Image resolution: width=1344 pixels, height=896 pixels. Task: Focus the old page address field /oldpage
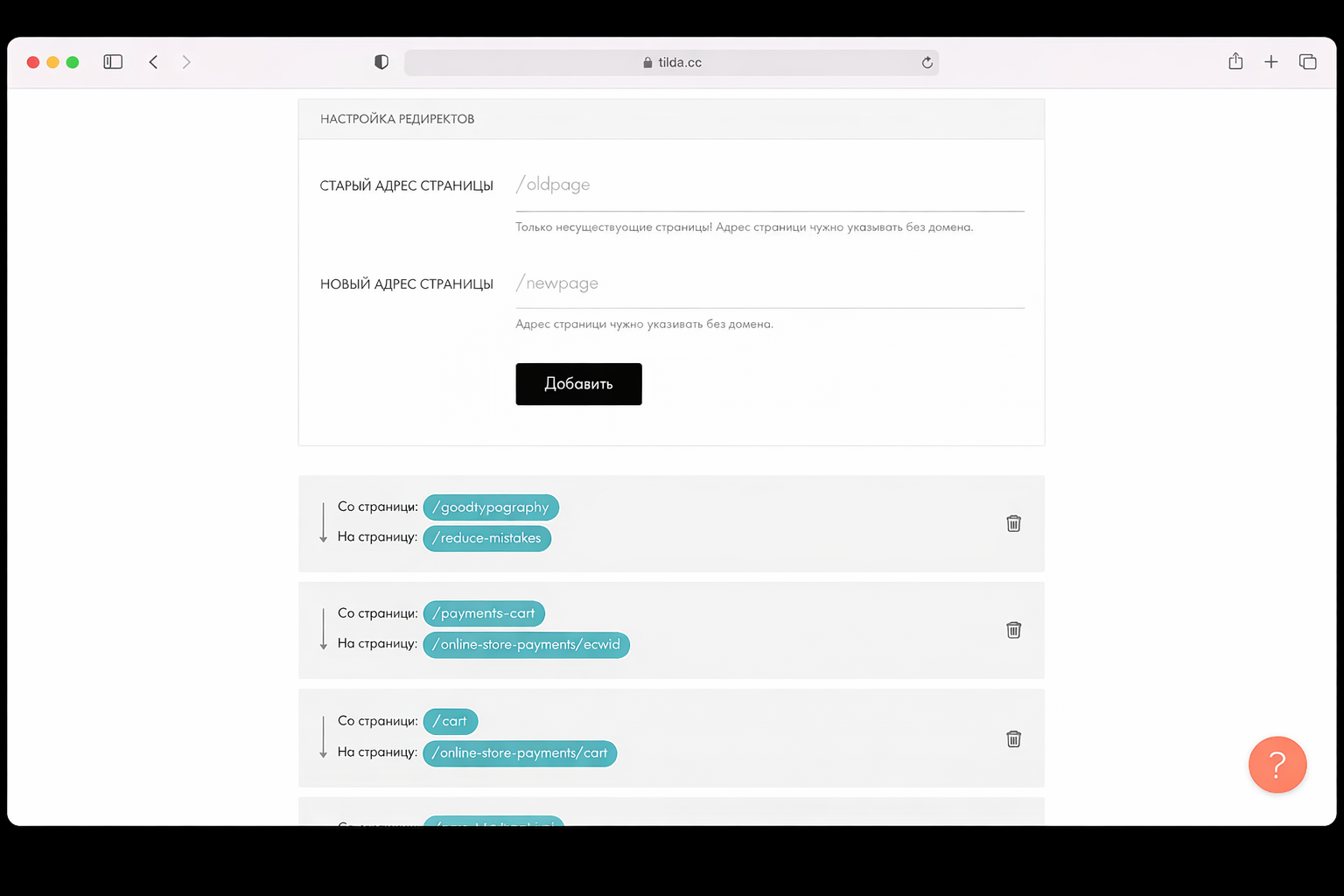coord(770,185)
